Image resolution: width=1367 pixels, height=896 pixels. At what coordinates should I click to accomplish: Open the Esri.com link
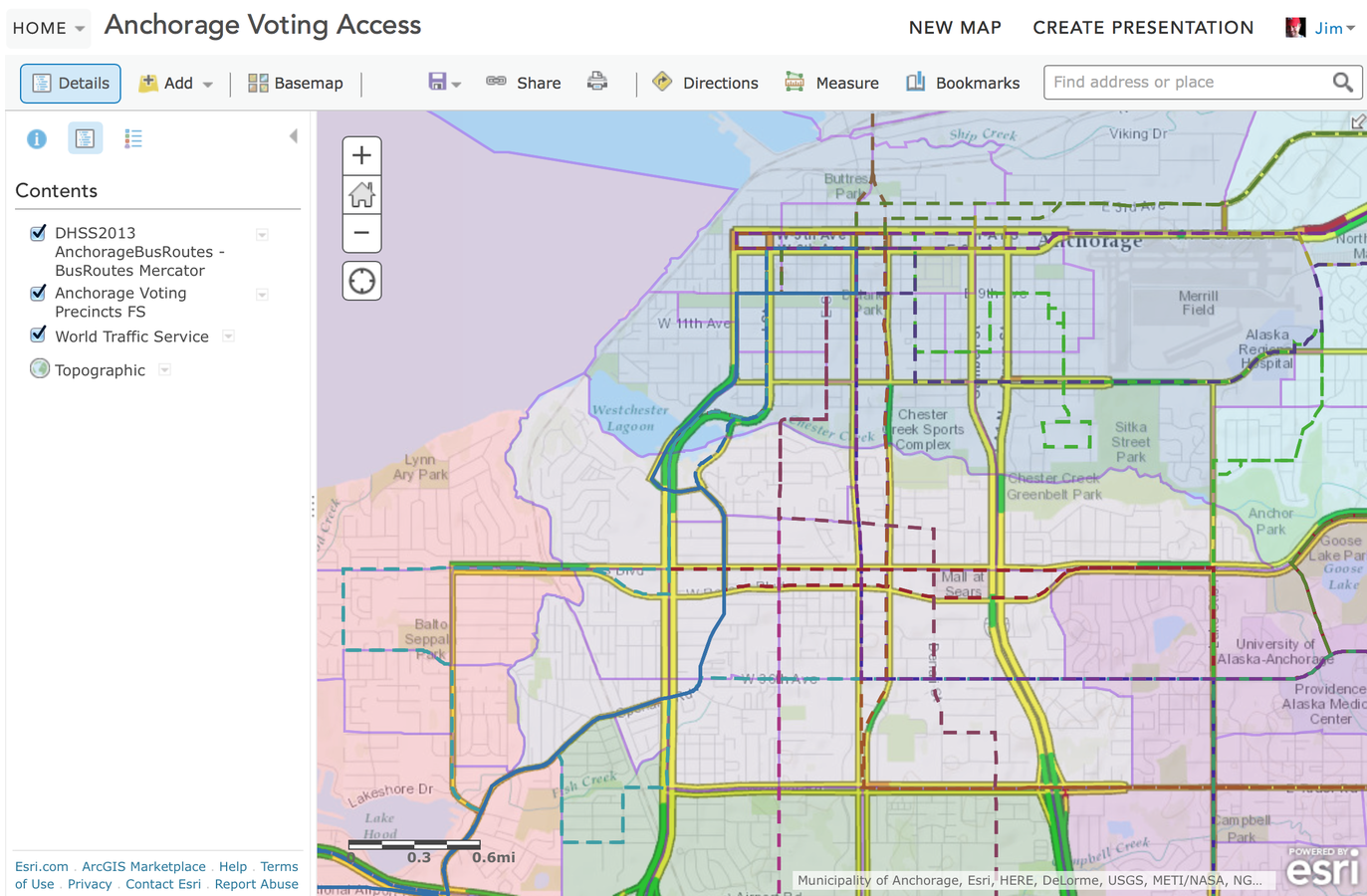click(42, 867)
